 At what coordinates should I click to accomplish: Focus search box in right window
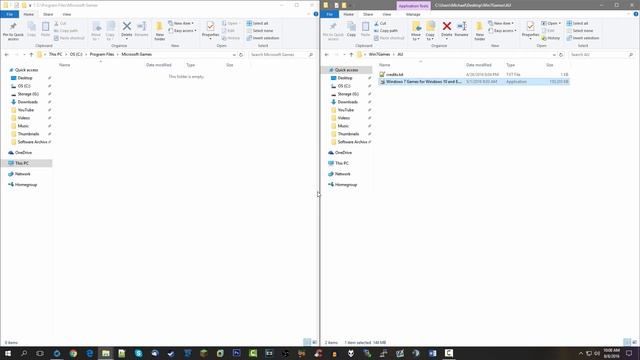pos(599,54)
